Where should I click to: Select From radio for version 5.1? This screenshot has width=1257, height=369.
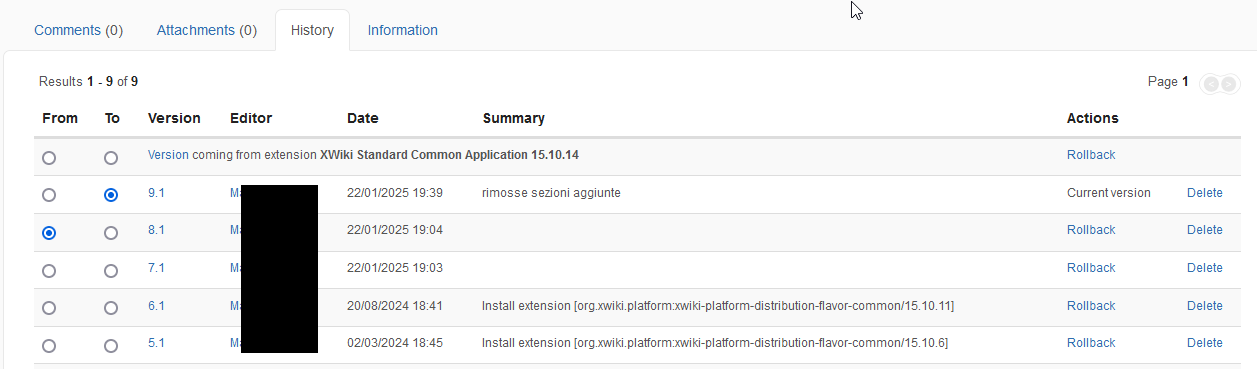(x=49, y=346)
